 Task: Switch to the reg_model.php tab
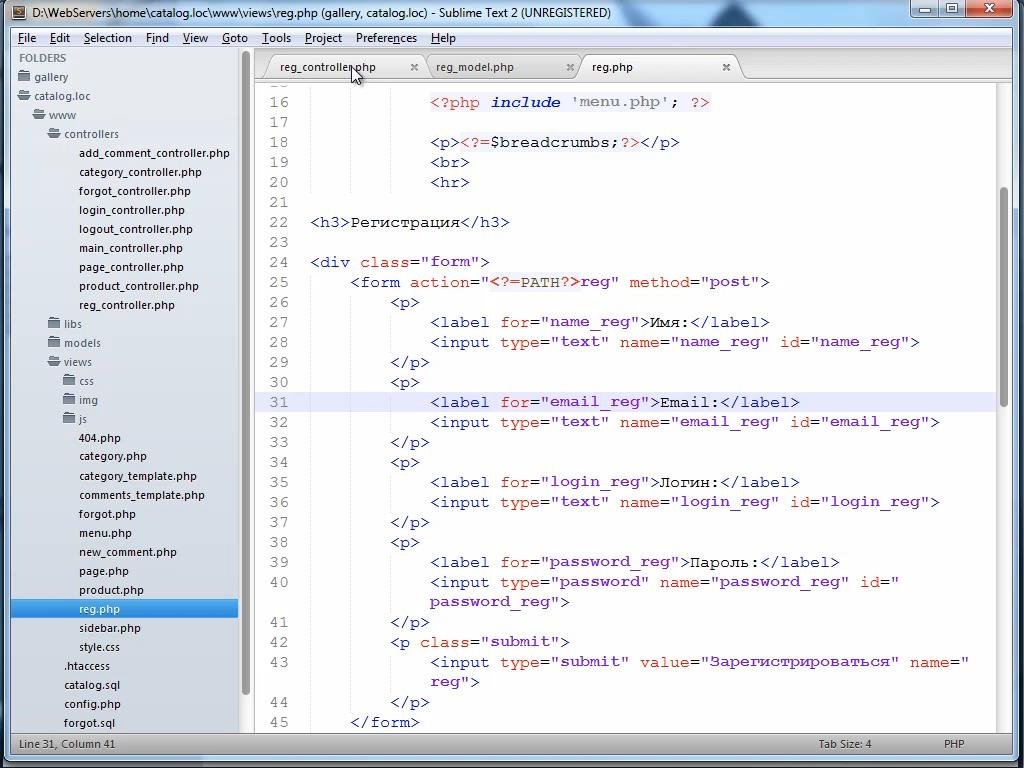475,67
